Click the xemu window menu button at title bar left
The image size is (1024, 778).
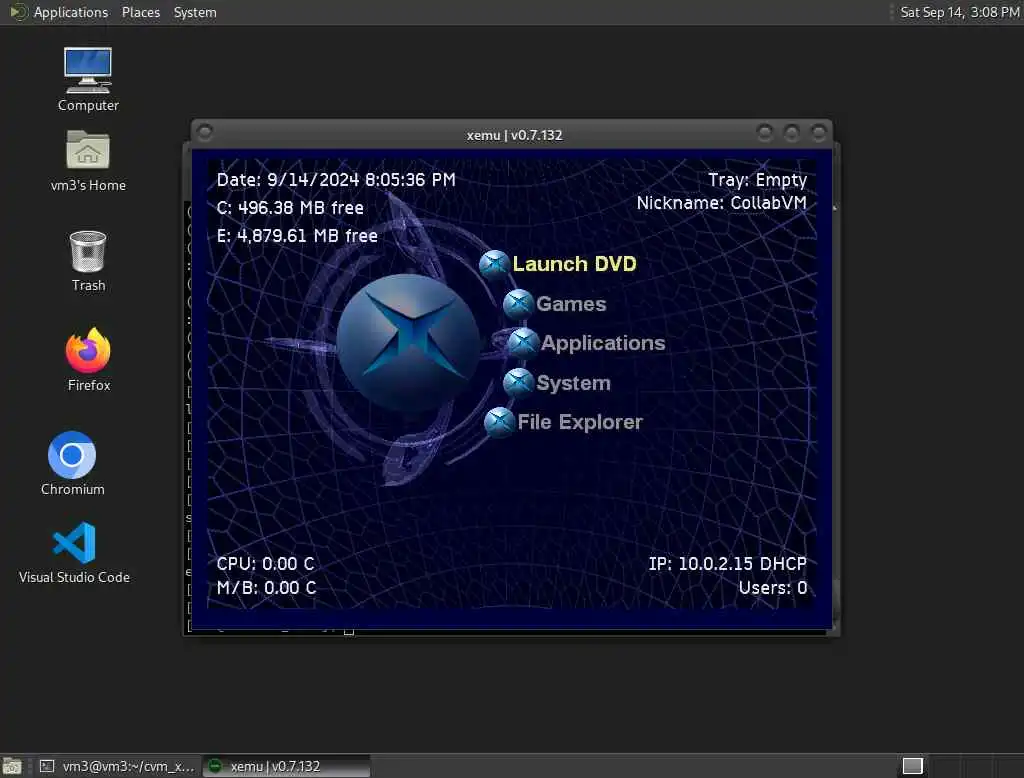[204, 133]
